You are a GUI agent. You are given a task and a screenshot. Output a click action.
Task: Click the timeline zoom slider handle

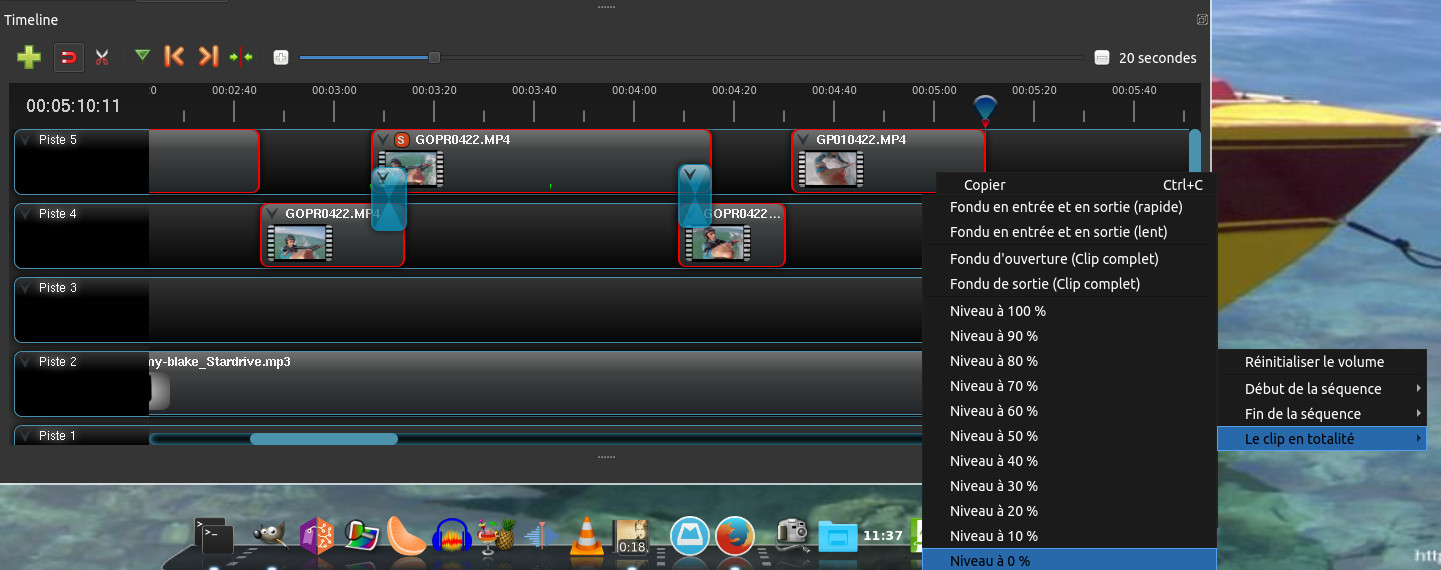(434, 57)
